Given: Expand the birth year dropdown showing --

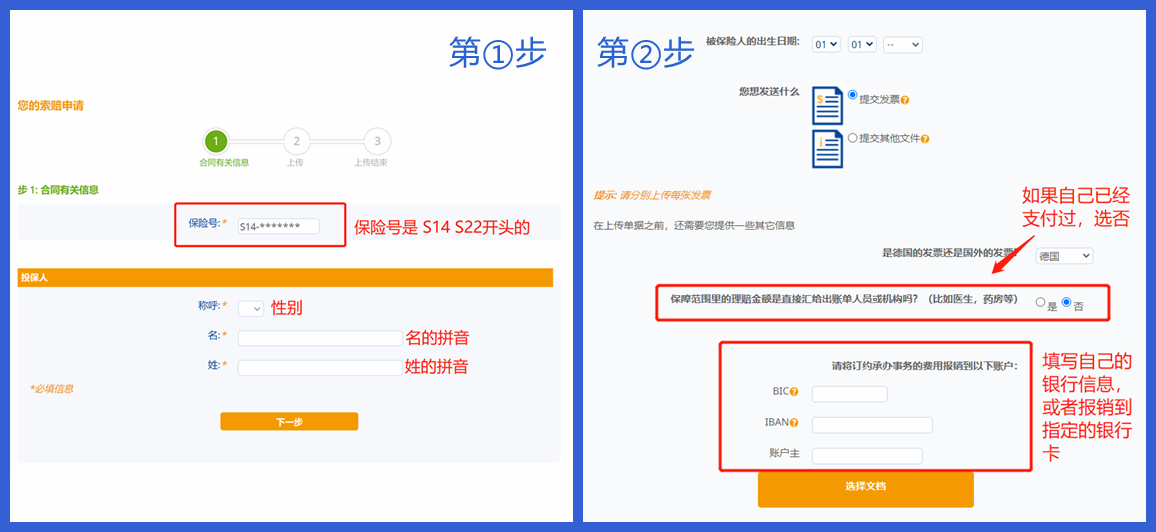Looking at the screenshot, I should [902, 45].
